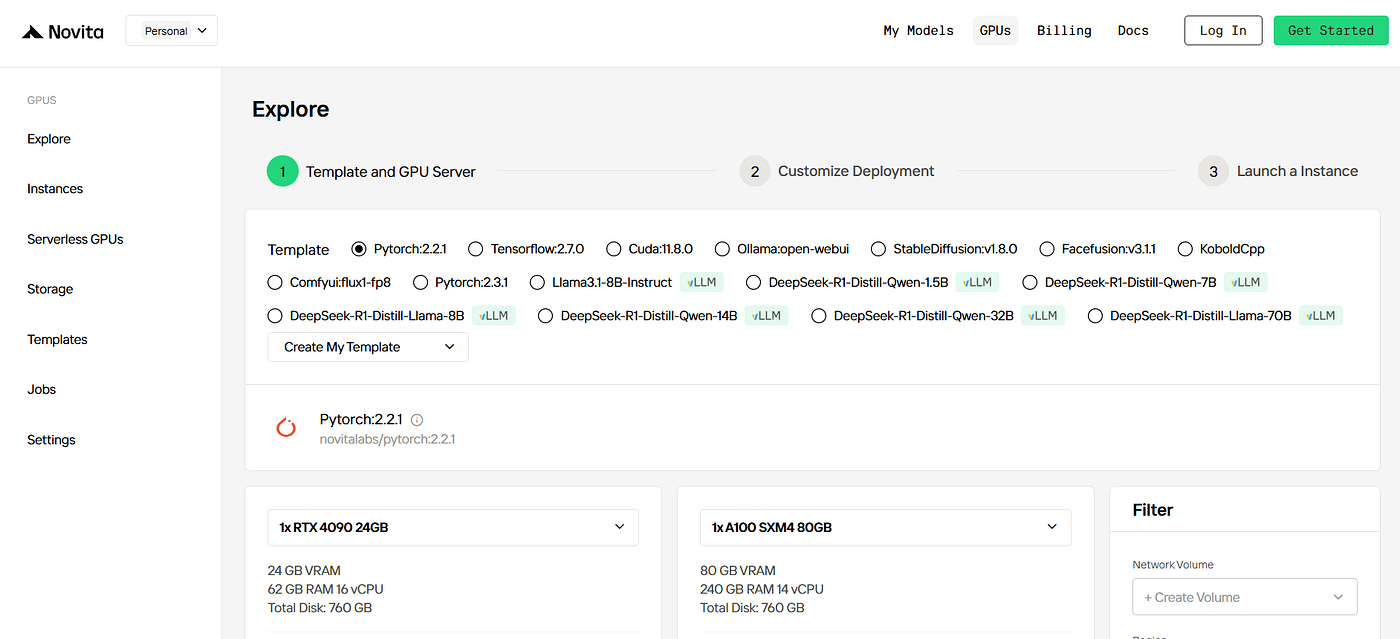The image size is (1400, 639).
Task: Click the 24 GB VRAM spec text
Action: click(304, 571)
